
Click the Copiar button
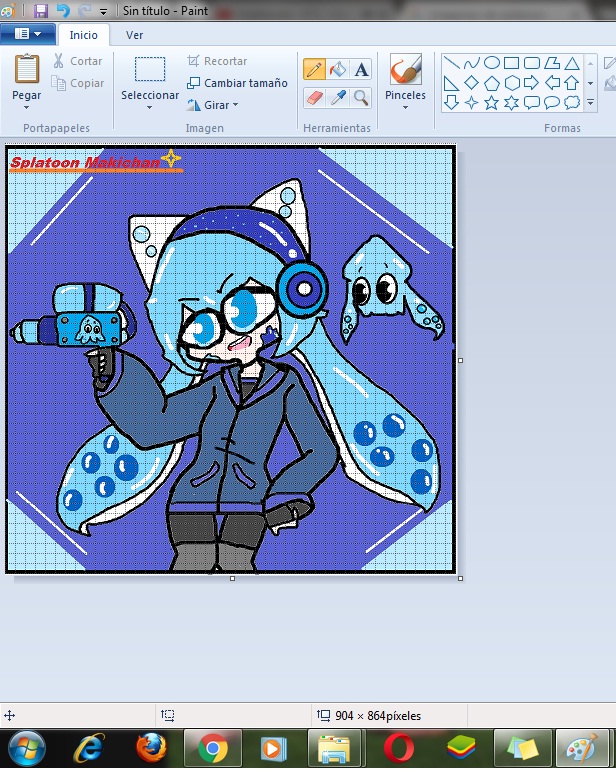(x=78, y=83)
